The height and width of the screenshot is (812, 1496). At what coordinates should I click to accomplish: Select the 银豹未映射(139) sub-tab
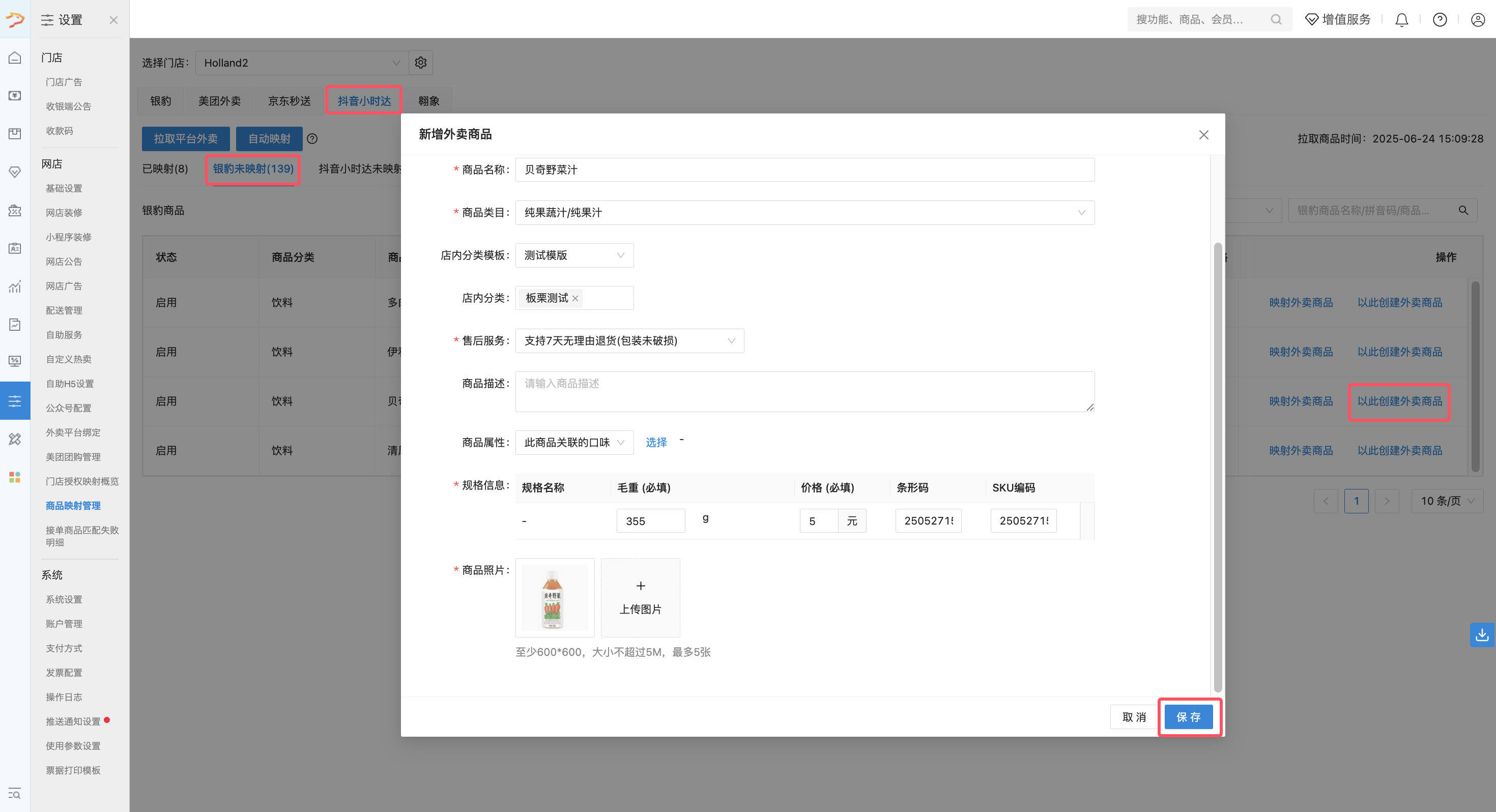[253, 169]
